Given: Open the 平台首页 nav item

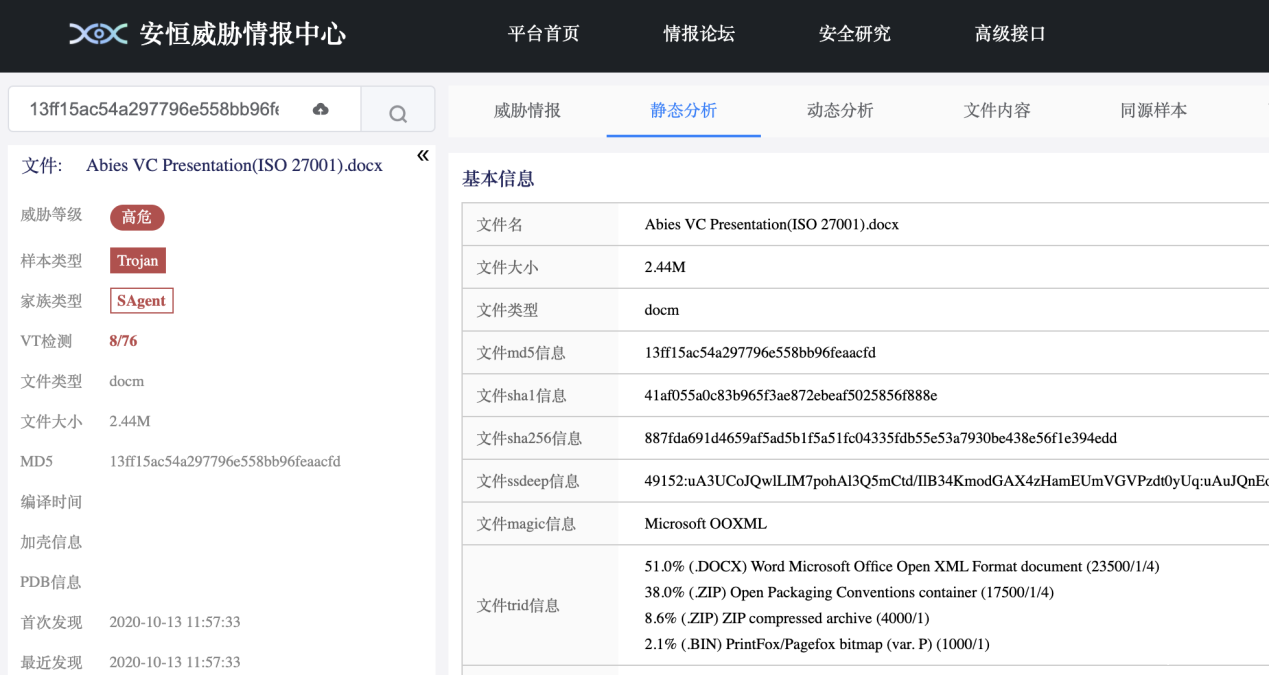Looking at the screenshot, I should (x=543, y=34).
